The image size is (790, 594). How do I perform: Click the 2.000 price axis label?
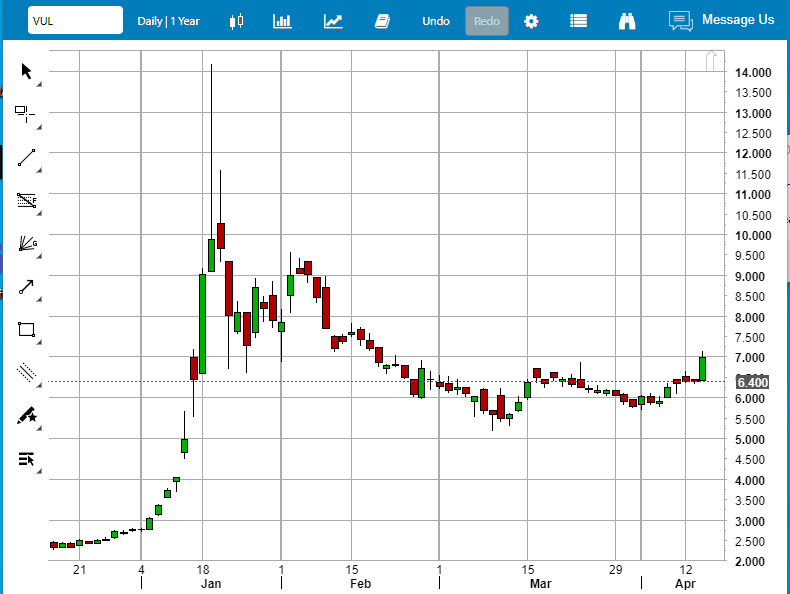coord(750,561)
